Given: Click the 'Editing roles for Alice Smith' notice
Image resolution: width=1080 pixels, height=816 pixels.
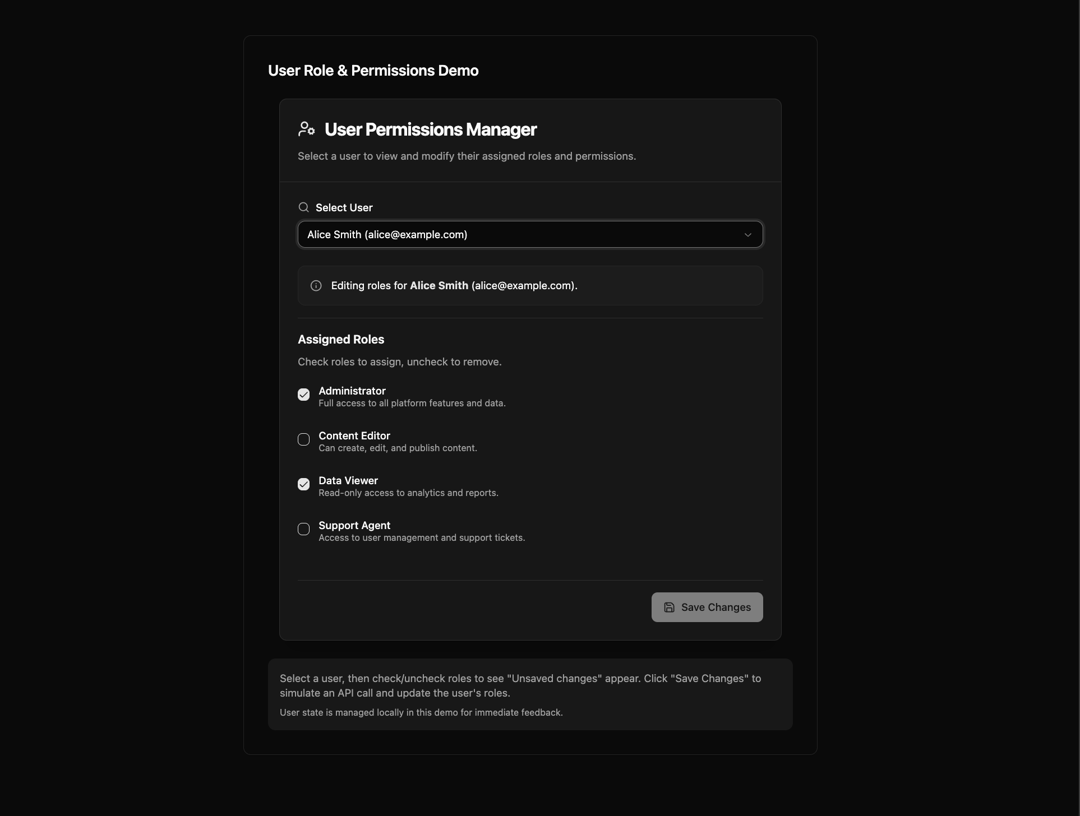Looking at the screenshot, I should point(530,286).
